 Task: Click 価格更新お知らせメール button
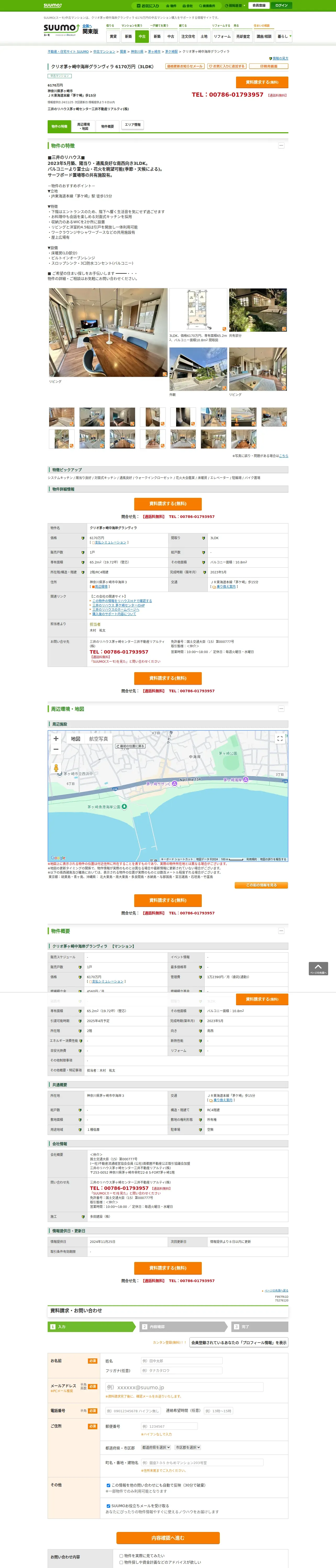[x=185, y=66]
